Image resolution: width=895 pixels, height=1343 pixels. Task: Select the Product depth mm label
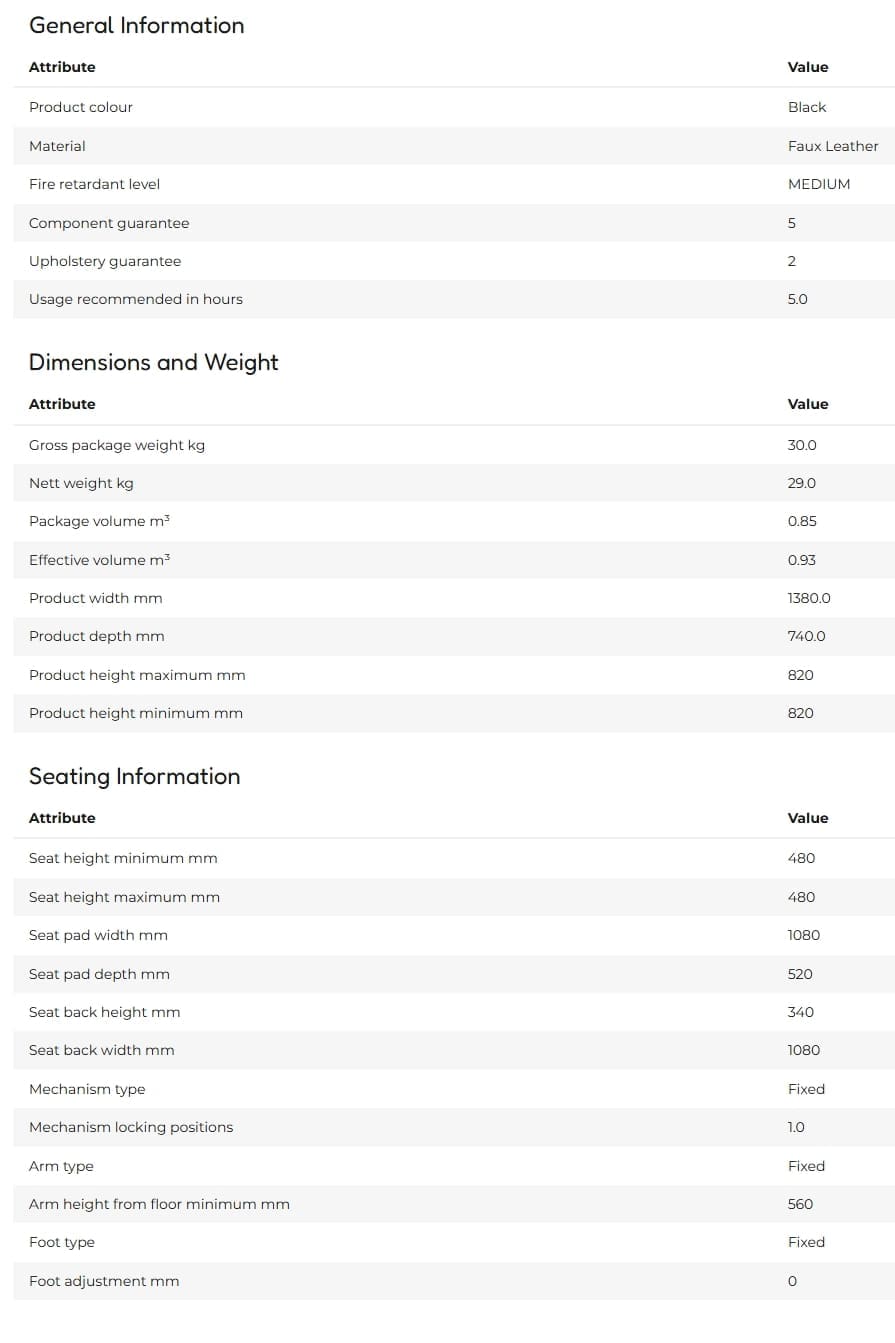click(x=97, y=636)
